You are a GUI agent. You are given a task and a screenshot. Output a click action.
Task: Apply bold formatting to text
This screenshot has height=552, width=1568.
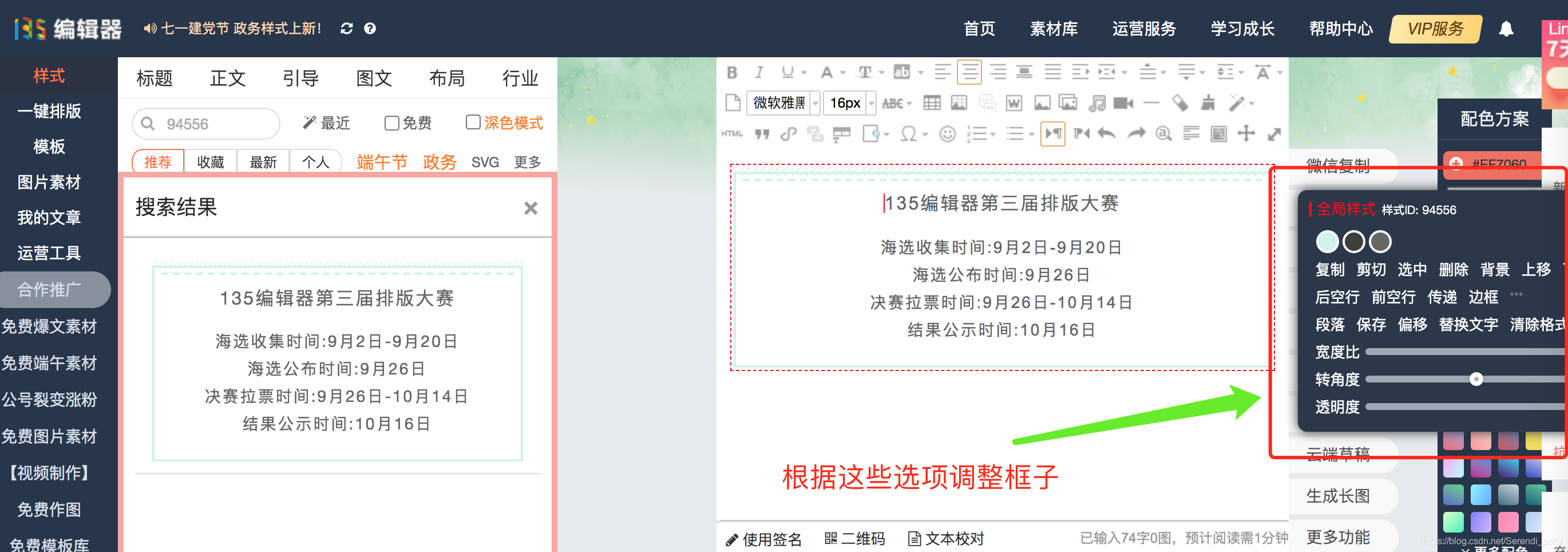(x=733, y=72)
